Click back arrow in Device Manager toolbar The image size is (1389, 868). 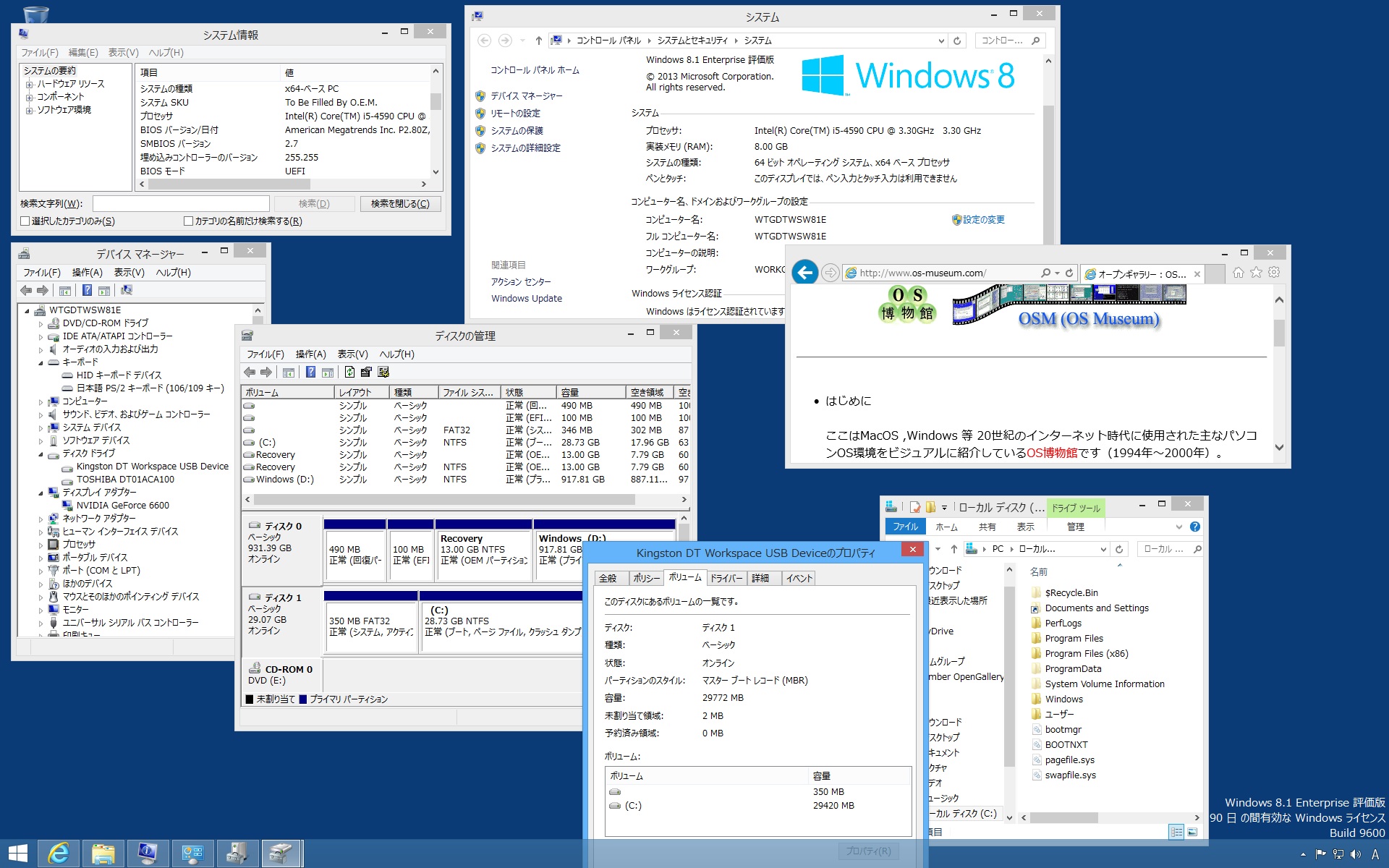coord(27,290)
